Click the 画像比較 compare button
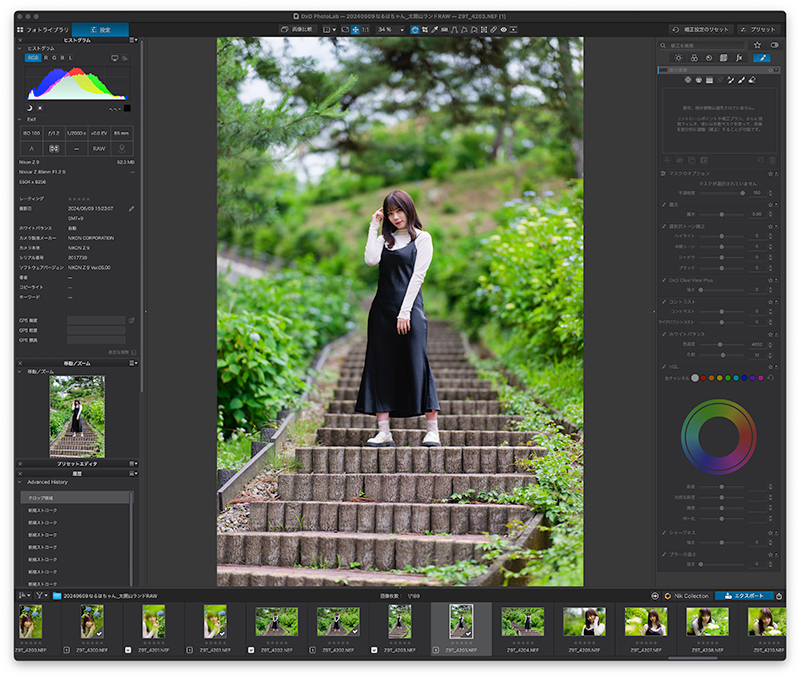Image resolution: width=800 pixels, height=678 pixels. [x=298, y=30]
